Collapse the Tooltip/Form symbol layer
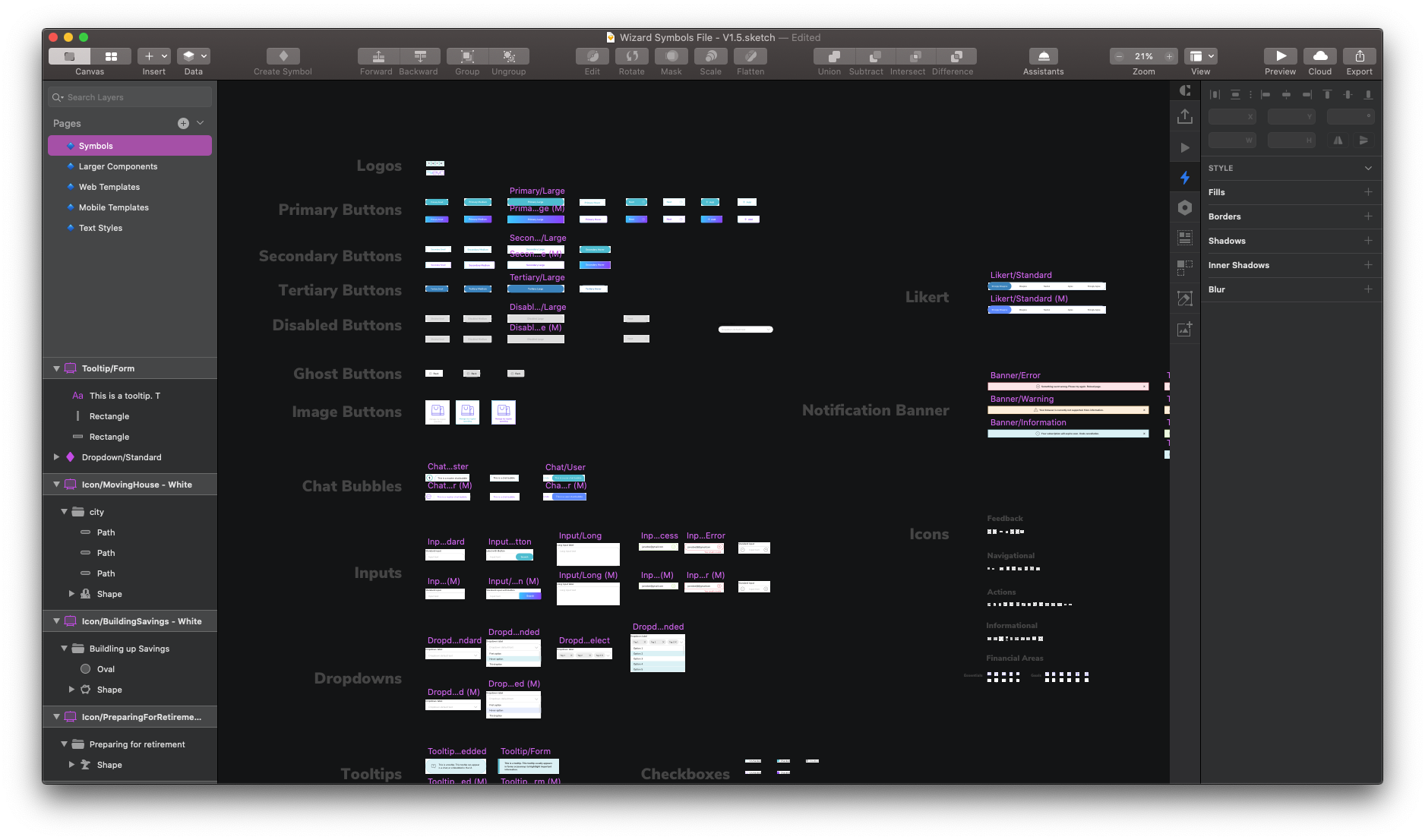The image size is (1425, 840). (56, 368)
